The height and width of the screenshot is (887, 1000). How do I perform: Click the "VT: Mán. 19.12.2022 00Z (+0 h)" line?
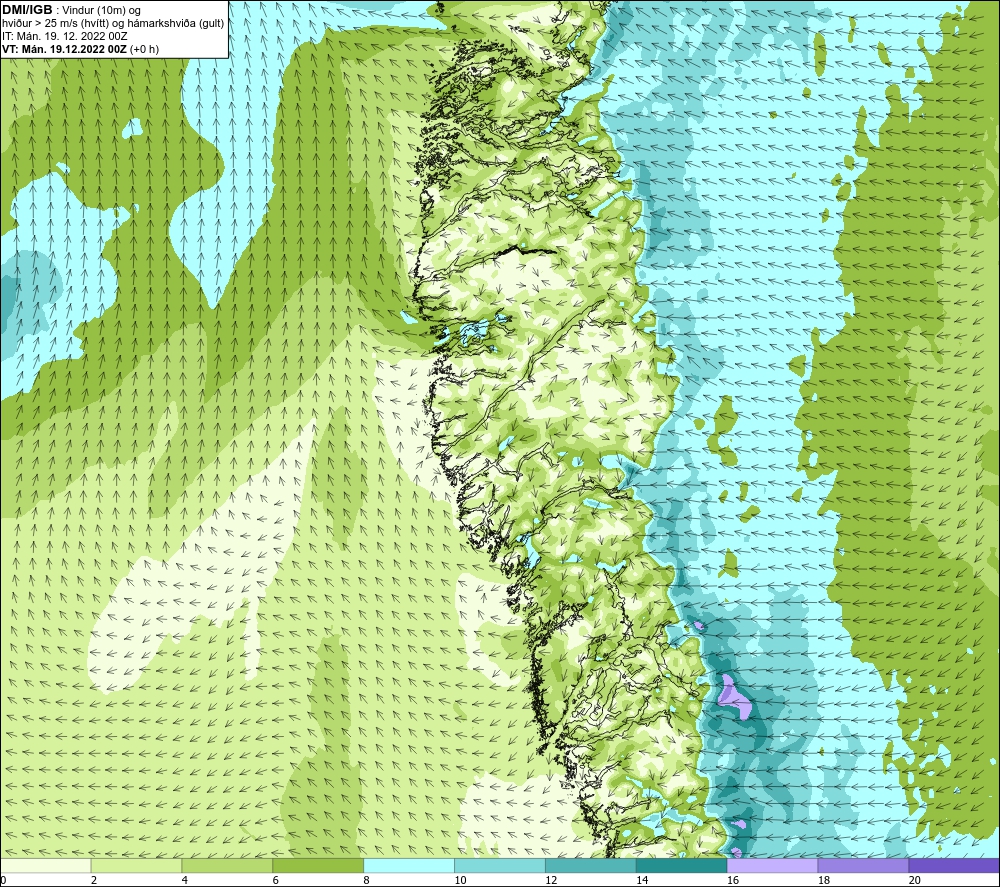(x=80, y=49)
